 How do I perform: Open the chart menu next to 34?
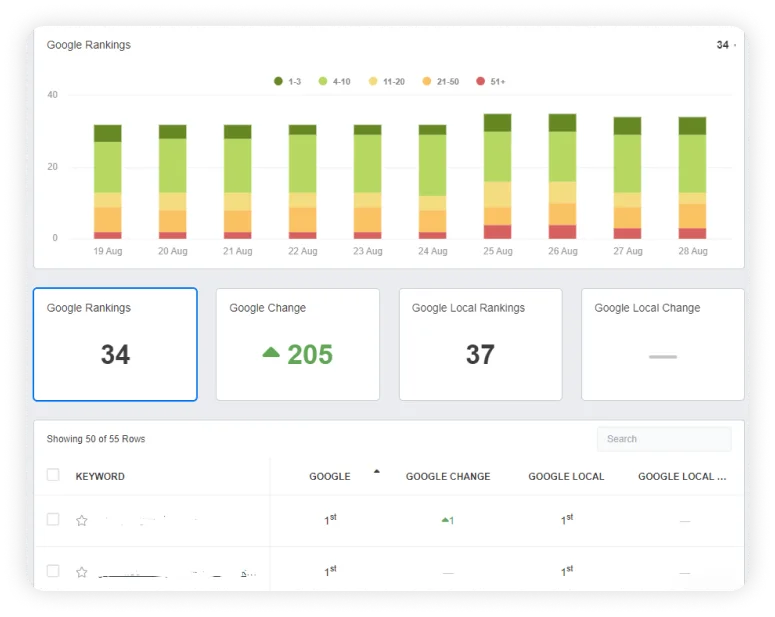click(735, 45)
